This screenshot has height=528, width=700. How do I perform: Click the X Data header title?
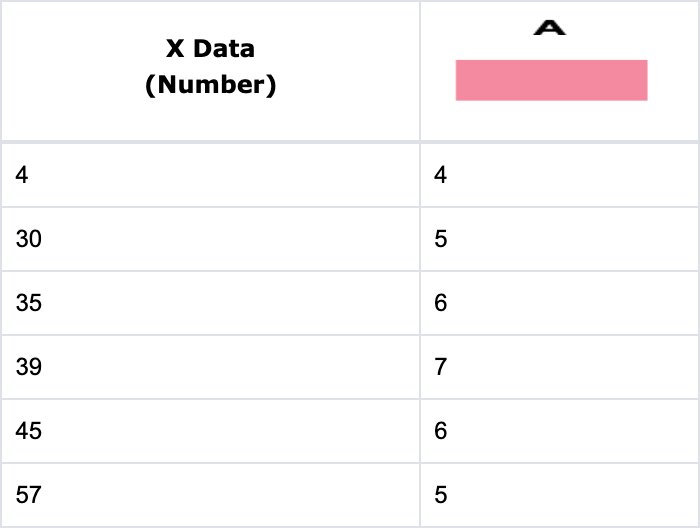pos(210,48)
